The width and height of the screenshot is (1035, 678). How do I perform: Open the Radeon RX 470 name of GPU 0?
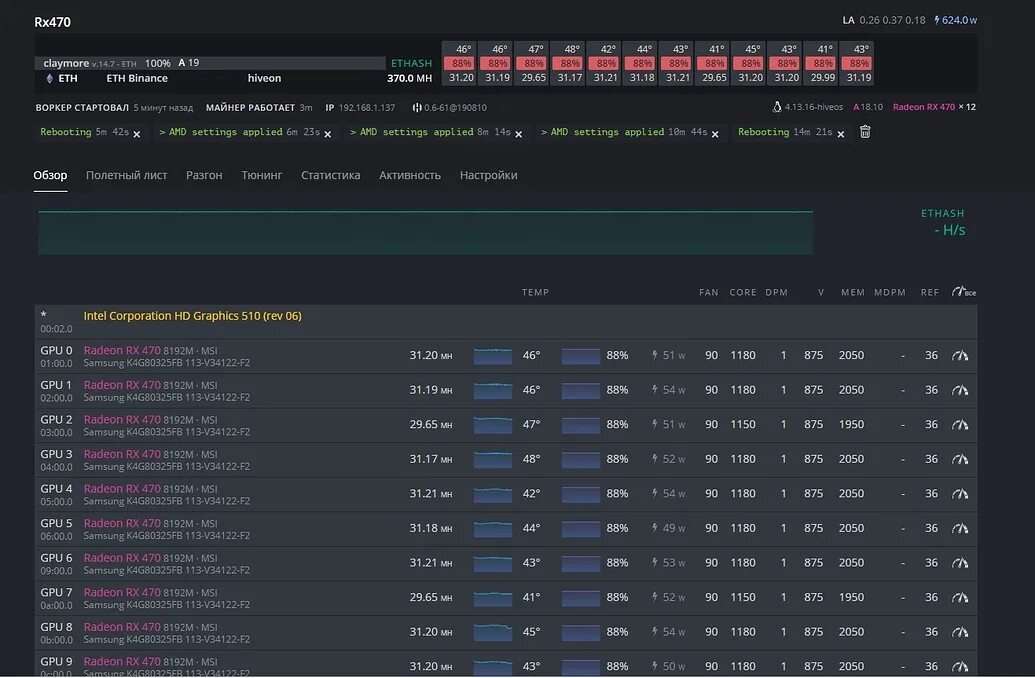(x=122, y=351)
